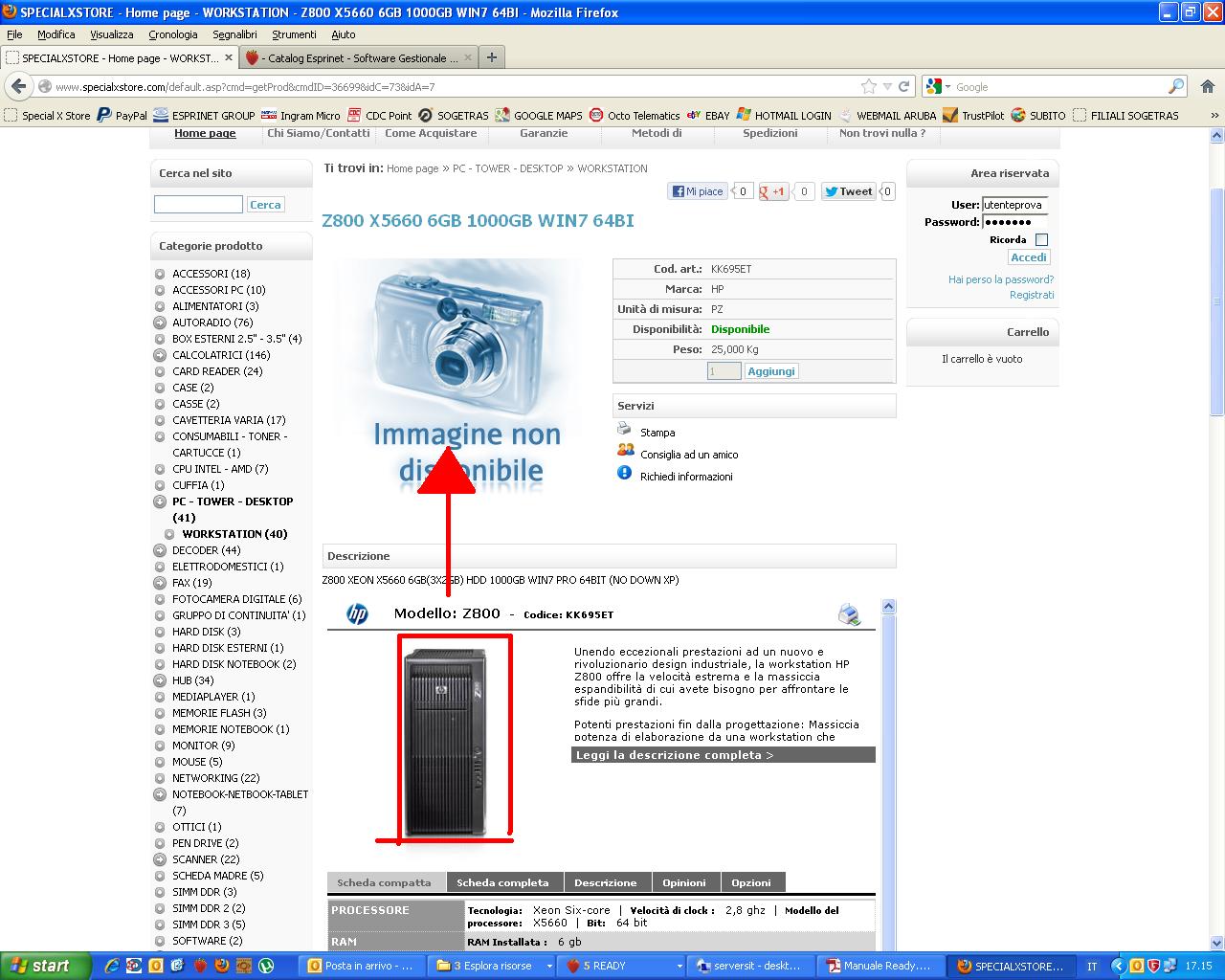The height and width of the screenshot is (980, 1225).
Task: Click the HP logo in the product sheet
Action: point(357,613)
